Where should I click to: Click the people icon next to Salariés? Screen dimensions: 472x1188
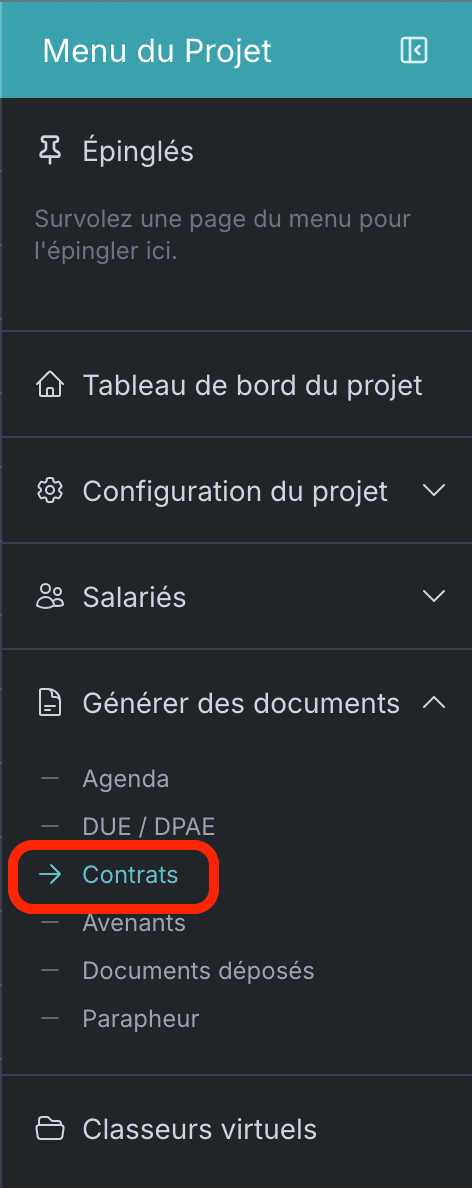pyautogui.click(x=50, y=597)
